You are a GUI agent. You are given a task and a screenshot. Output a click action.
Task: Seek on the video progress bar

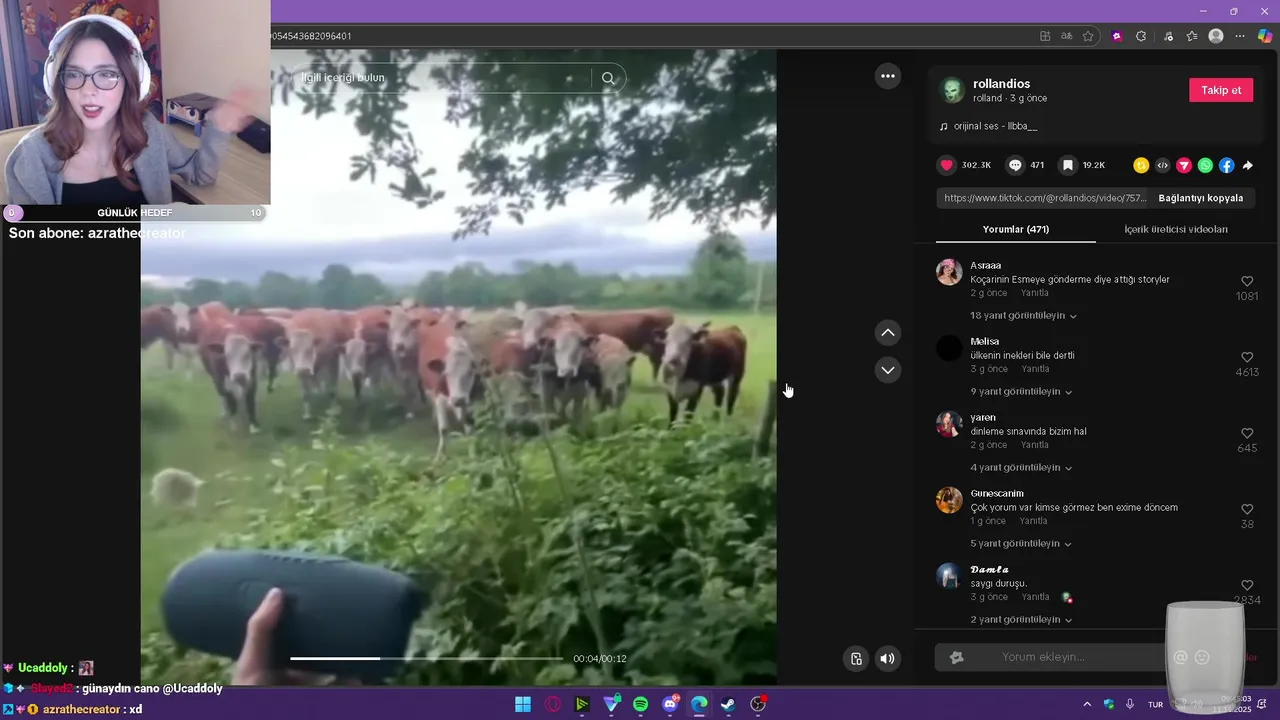coord(426,658)
